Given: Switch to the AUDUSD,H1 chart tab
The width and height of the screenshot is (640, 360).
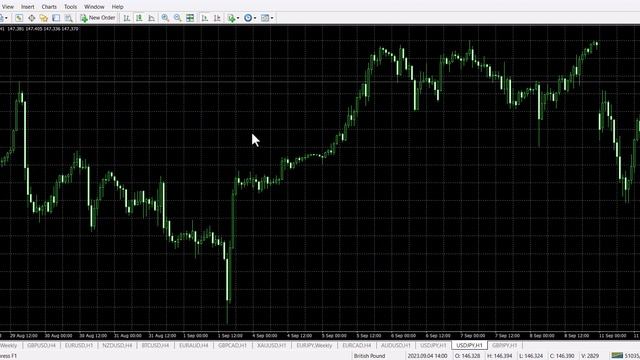Looking at the screenshot, I should (x=396, y=345).
